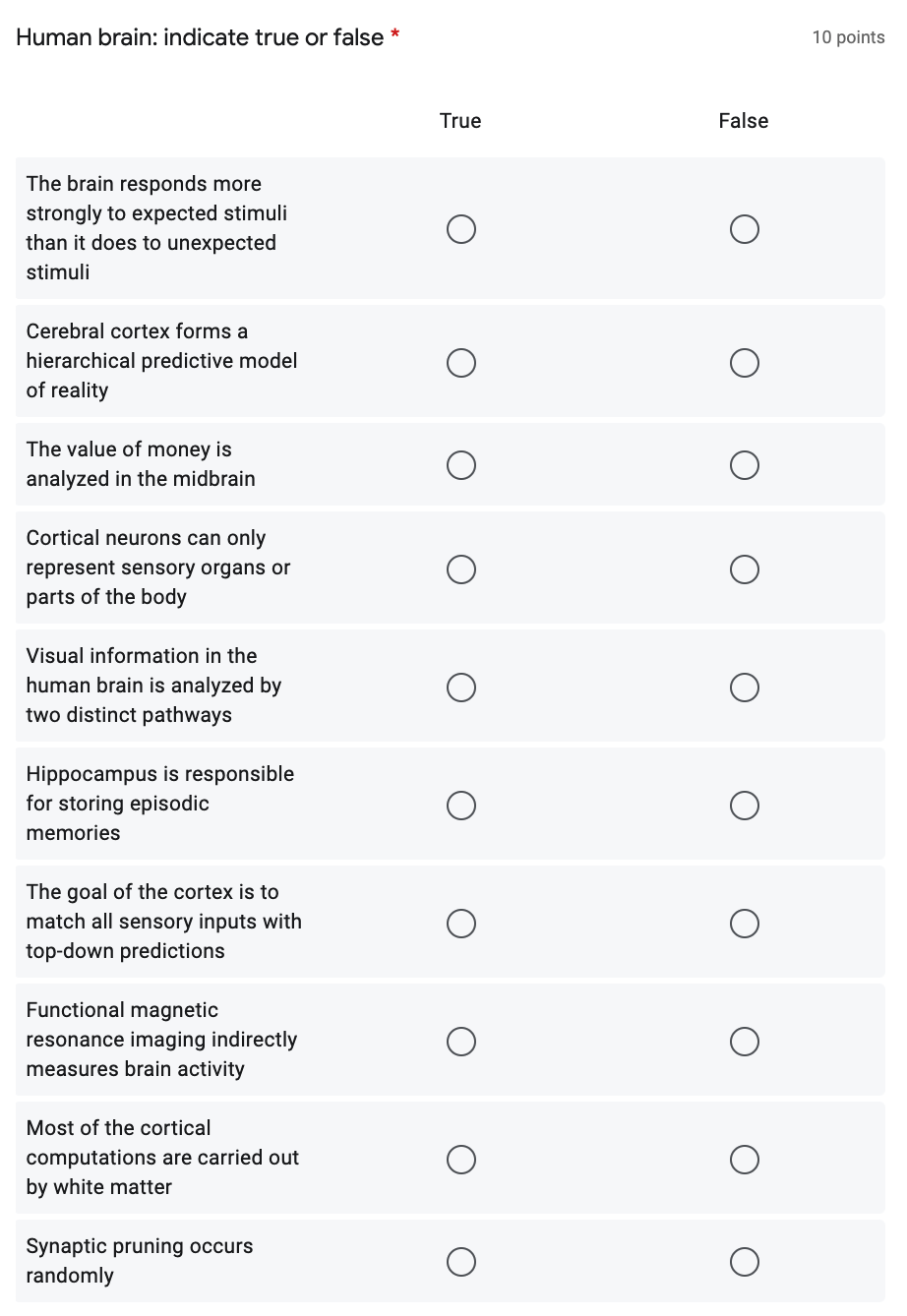The height and width of the screenshot is (1316, 907).
Task: Select False for cortex matching top-down predictions
Action: point(744,923)
